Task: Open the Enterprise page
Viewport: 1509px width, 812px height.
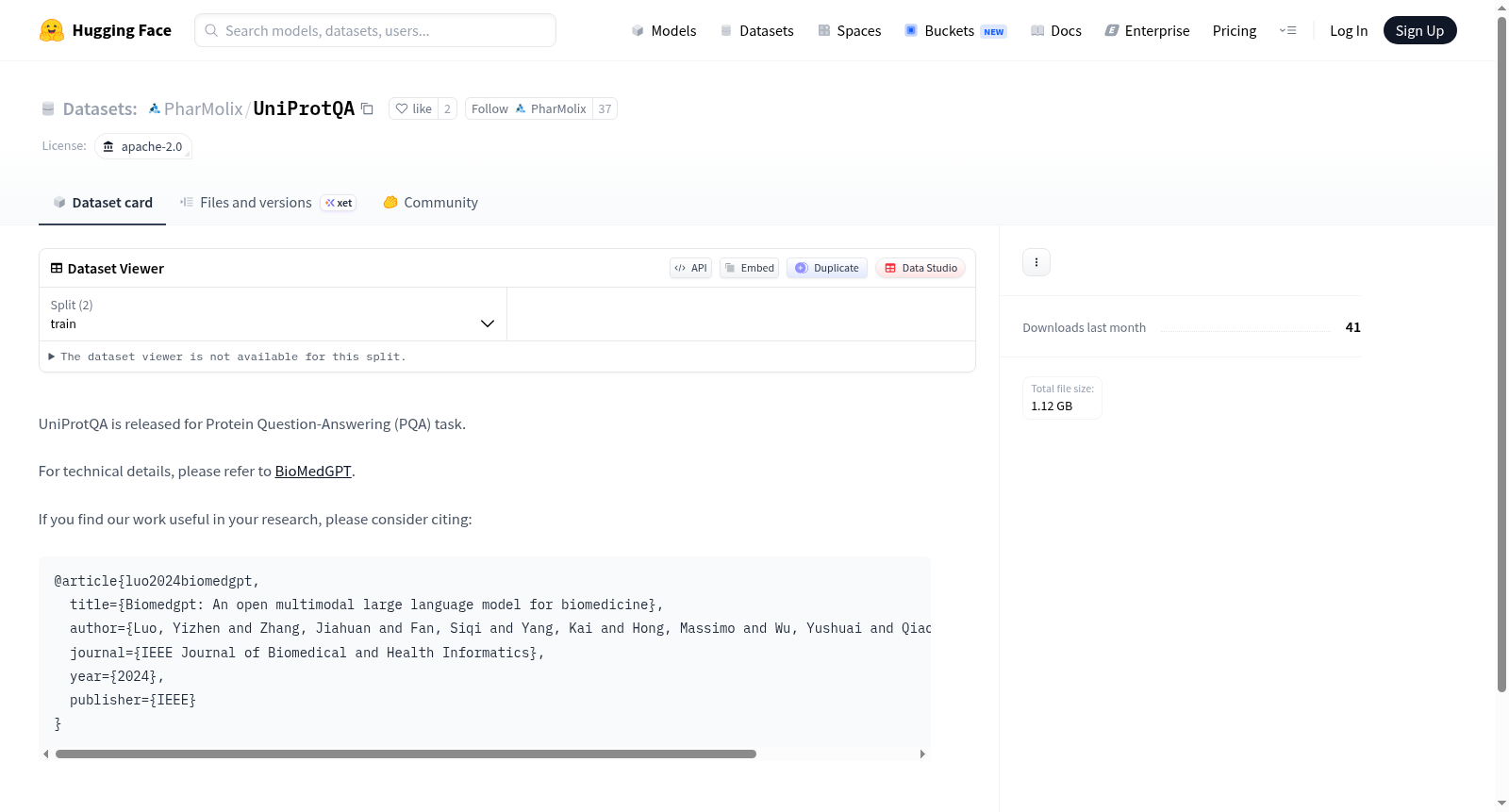Action: pyautogui.click(x=1148, y=30)
